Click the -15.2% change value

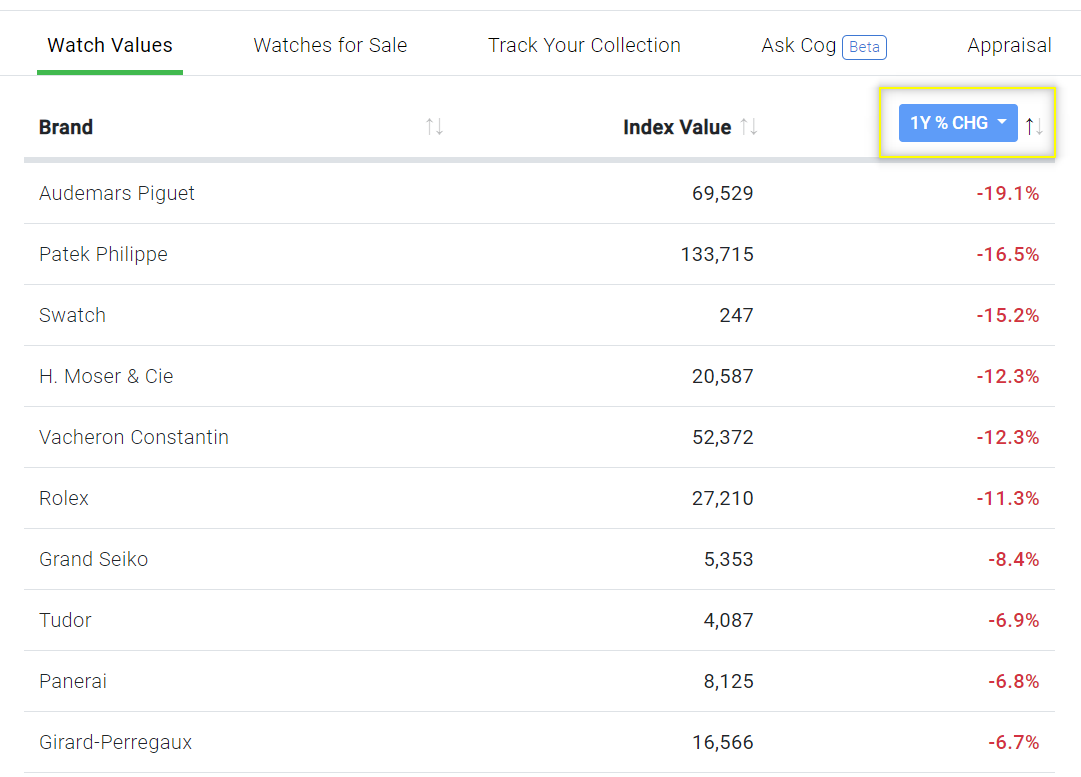coord(1008,315)
